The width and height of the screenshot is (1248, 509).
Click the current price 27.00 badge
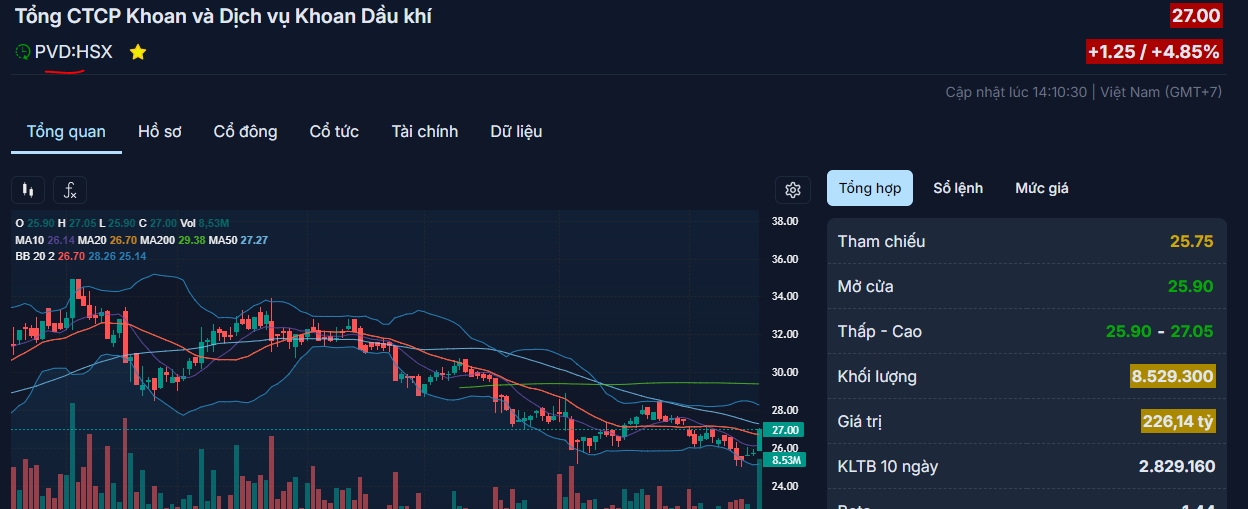tap(1196, 15)
